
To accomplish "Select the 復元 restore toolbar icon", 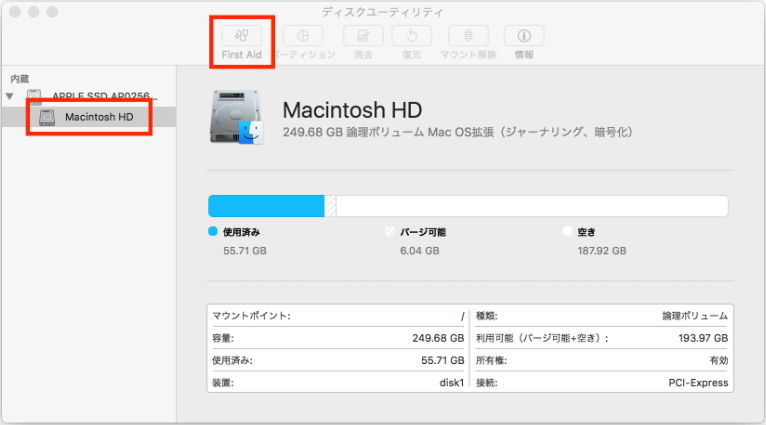I will (411, 36).
